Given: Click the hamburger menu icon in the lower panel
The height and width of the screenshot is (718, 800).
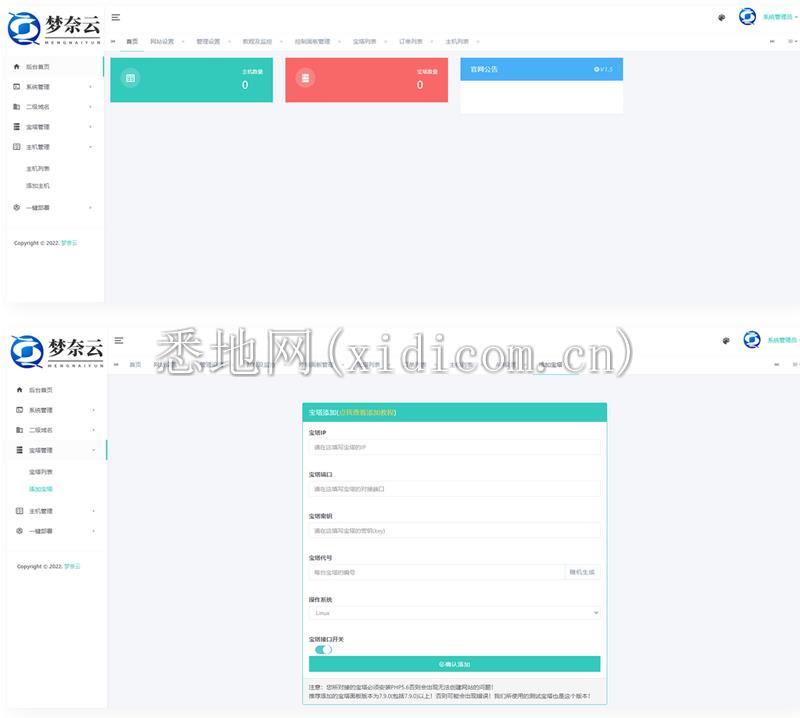Looking at the screenshot, I should pyautogui.click(x=119, y=340).
